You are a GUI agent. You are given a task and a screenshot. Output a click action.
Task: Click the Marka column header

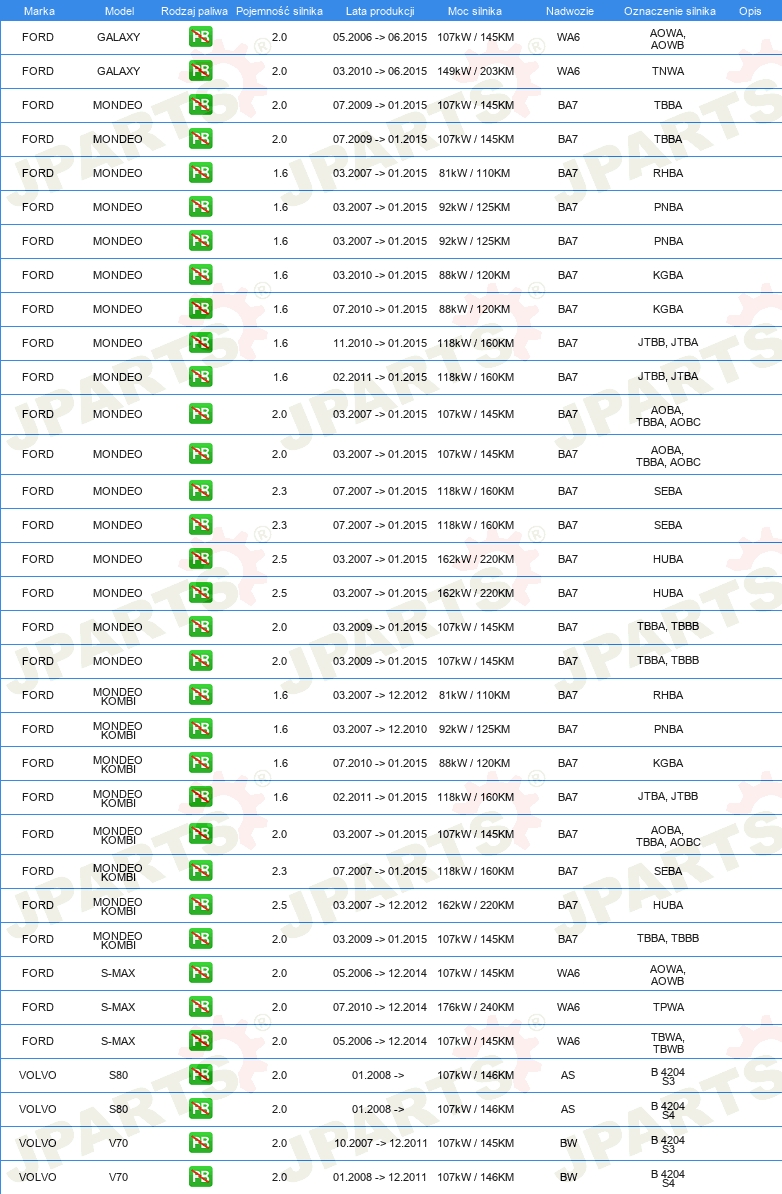[x=39, y=11]
